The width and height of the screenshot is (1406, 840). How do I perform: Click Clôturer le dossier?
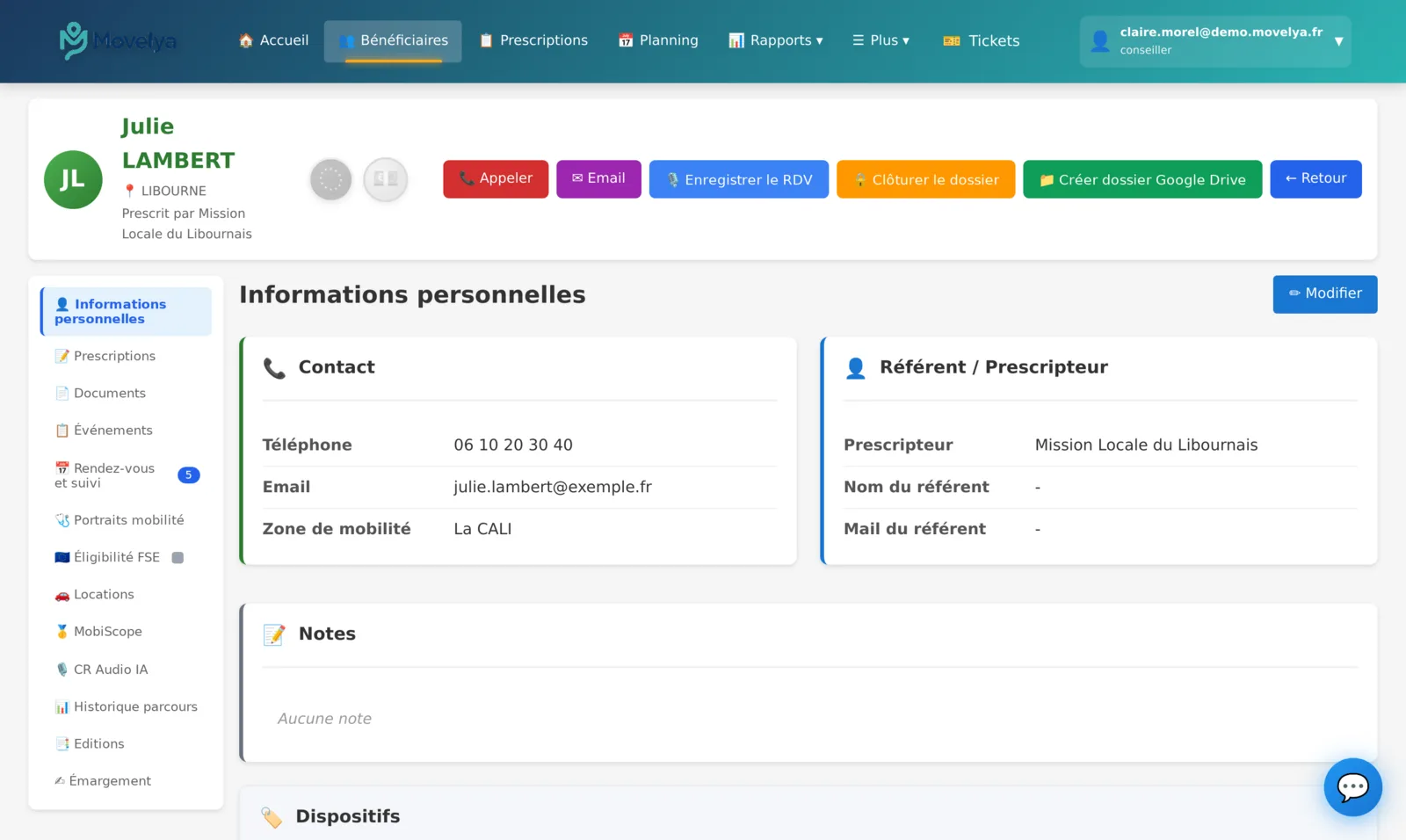coord(926,179)
